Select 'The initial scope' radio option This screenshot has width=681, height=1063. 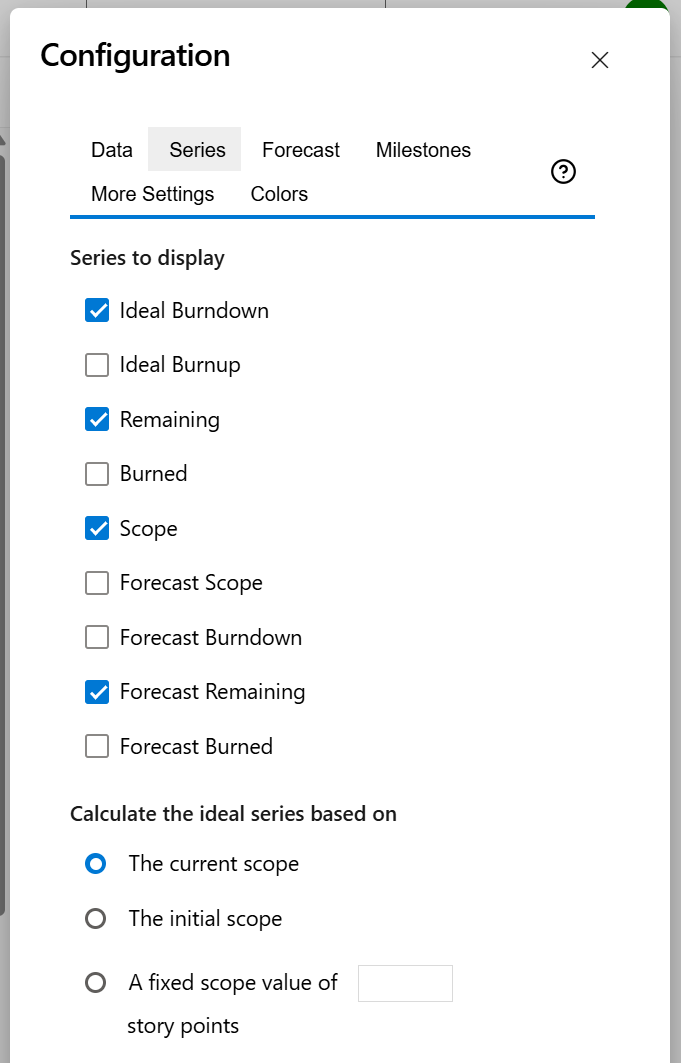pos(96,918)
